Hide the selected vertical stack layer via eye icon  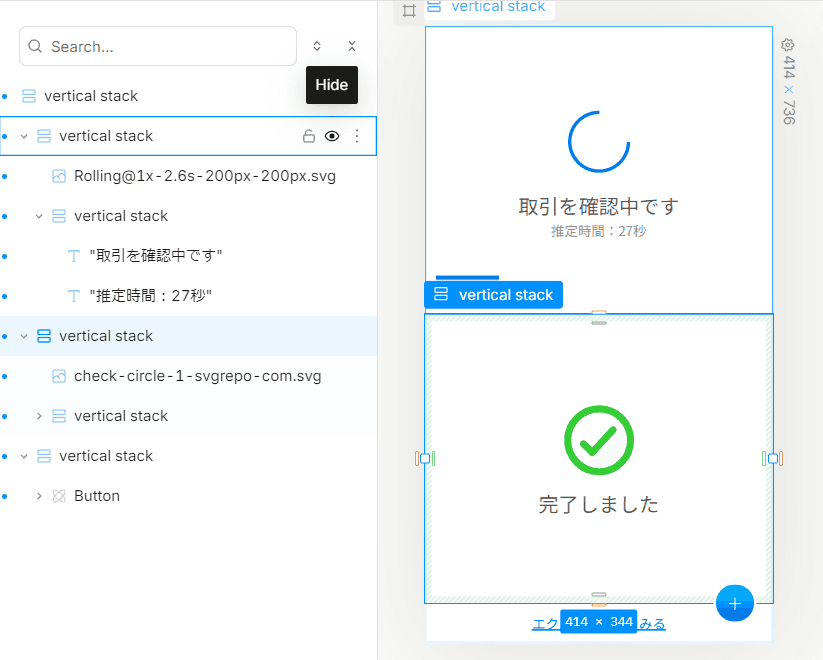point(332,137)
